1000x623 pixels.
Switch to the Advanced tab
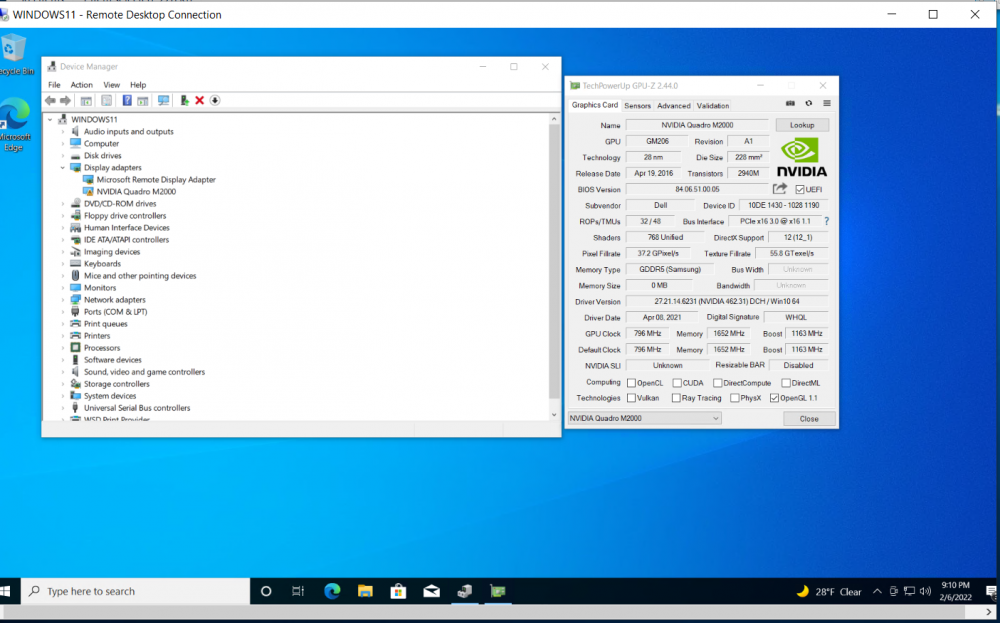click(673, 106)
